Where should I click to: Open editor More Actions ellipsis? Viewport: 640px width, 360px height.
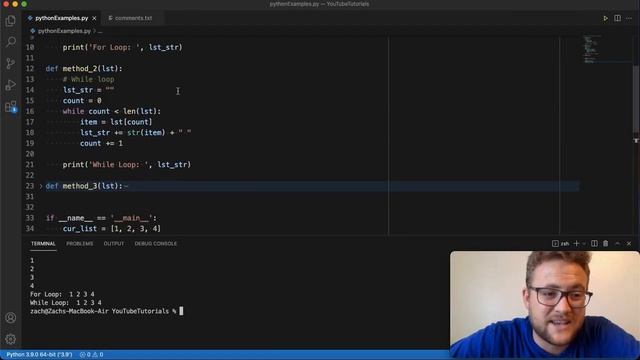[629, 18]
